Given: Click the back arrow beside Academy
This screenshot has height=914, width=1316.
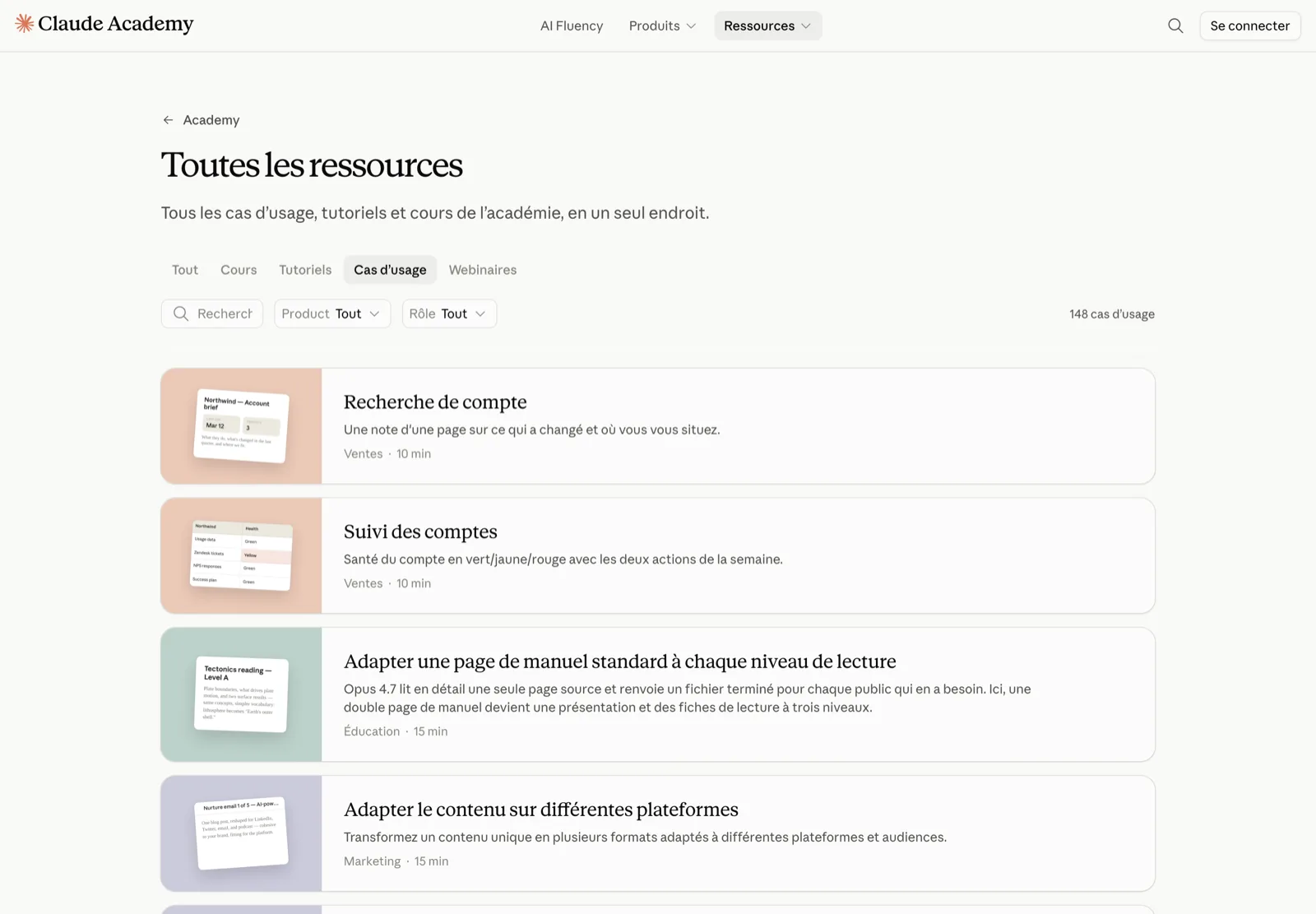Looking at the screenshot, I should point(168,120).
